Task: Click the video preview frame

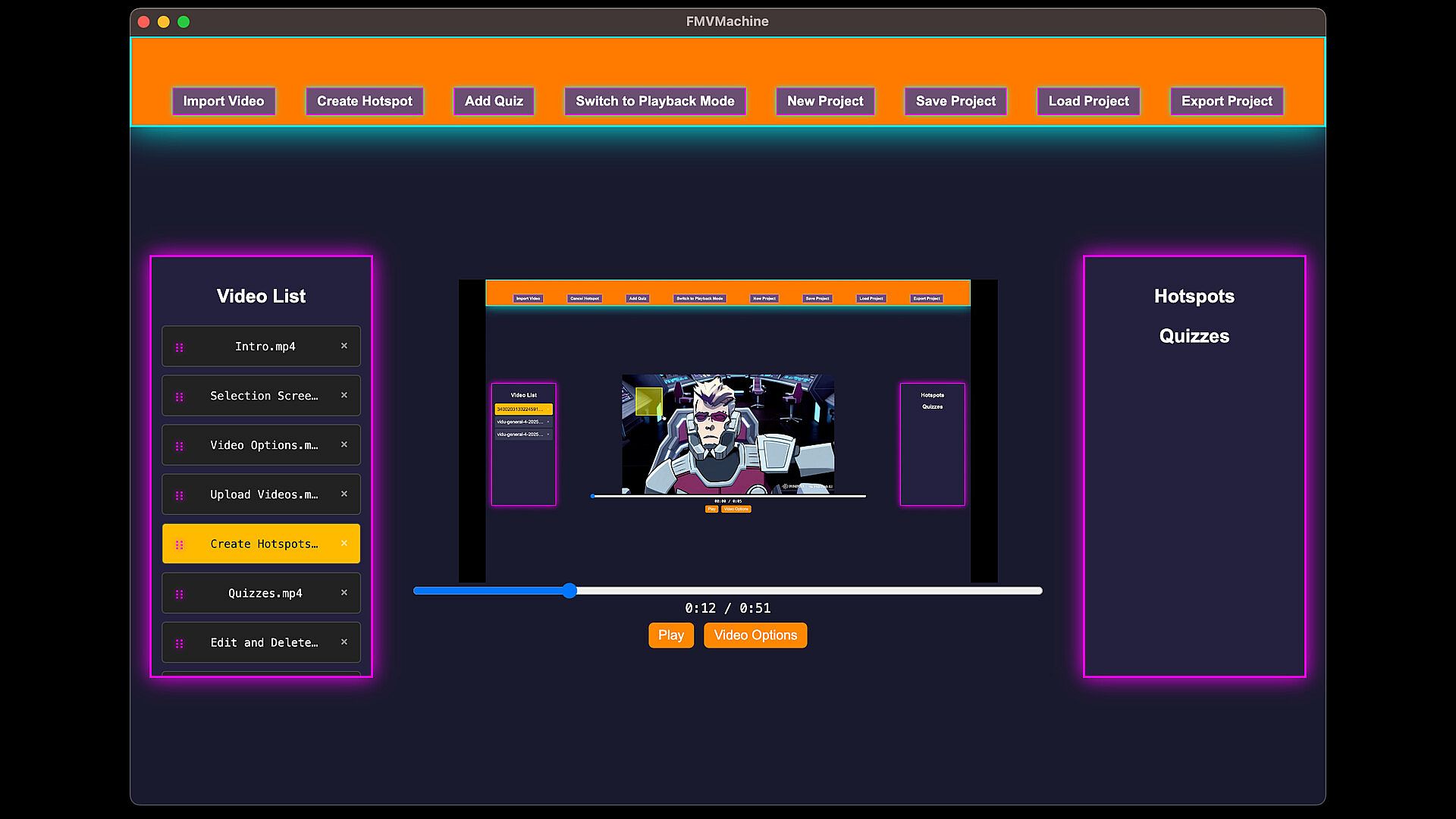Action: tap(728, 431)
